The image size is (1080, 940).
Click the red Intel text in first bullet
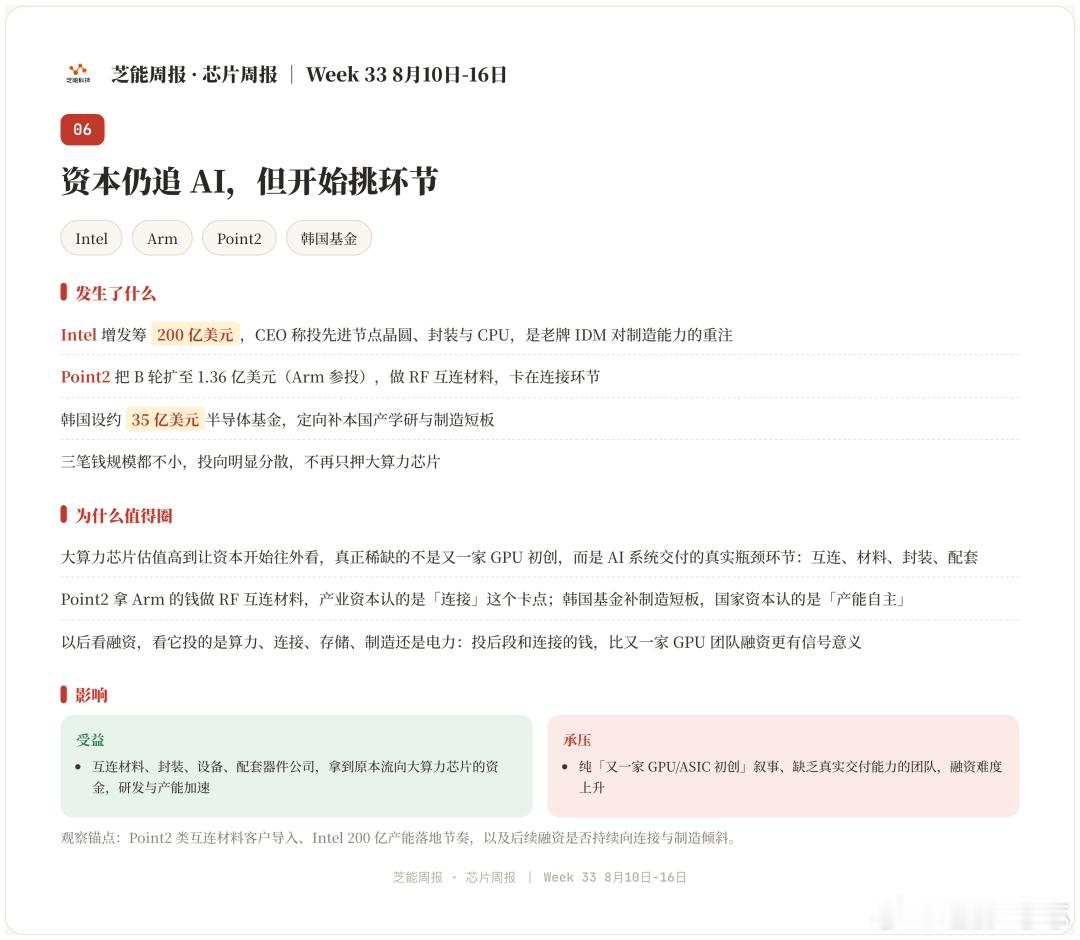(x=79, y=335)
